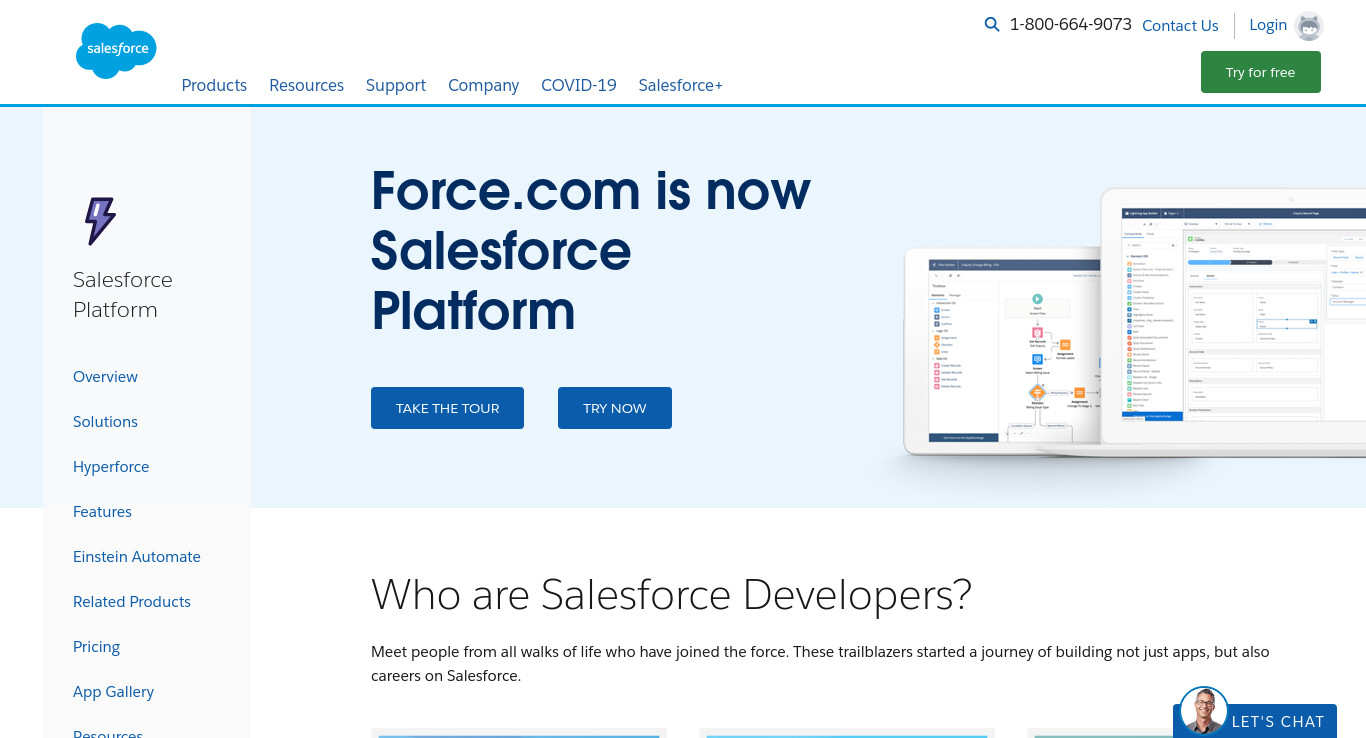
Task: Select Overview in the sidebar
Action: click(x=105, y=377)
